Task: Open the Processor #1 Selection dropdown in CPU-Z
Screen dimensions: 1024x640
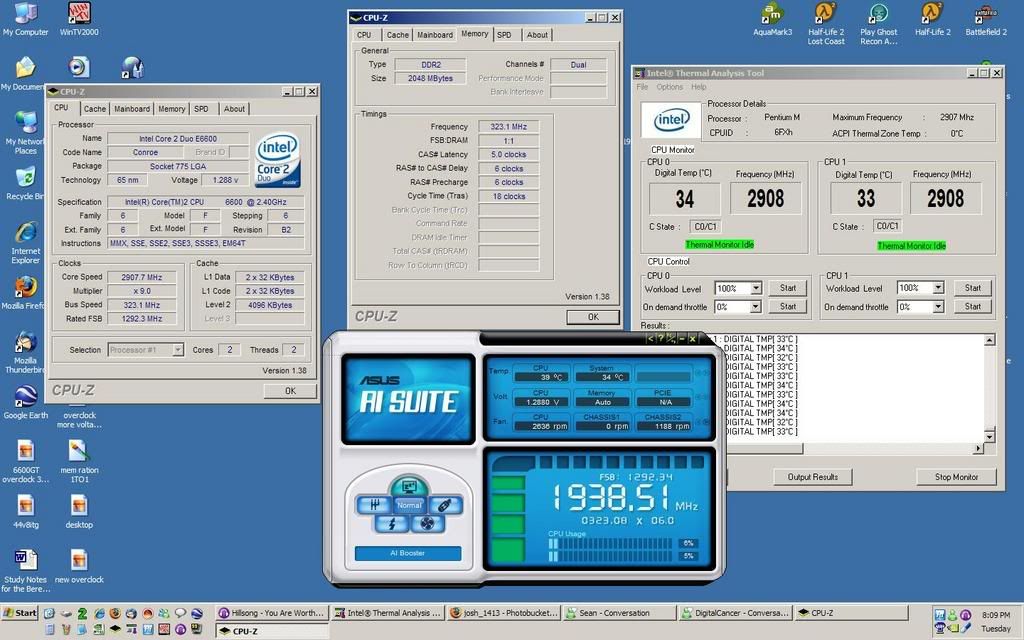Action: (x=178, y=350)
